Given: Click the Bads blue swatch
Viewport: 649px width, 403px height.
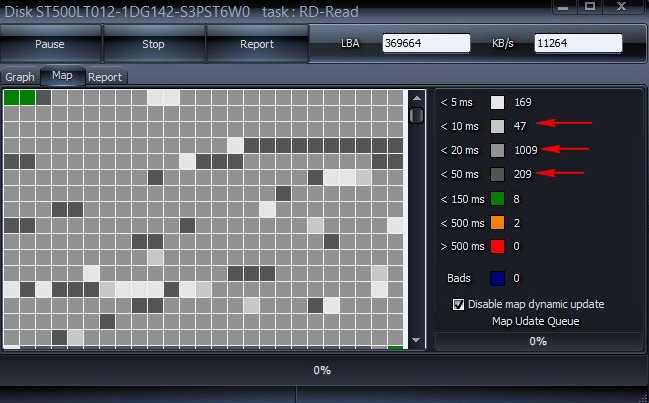Looking at the screenshot, I should point(498,278).
